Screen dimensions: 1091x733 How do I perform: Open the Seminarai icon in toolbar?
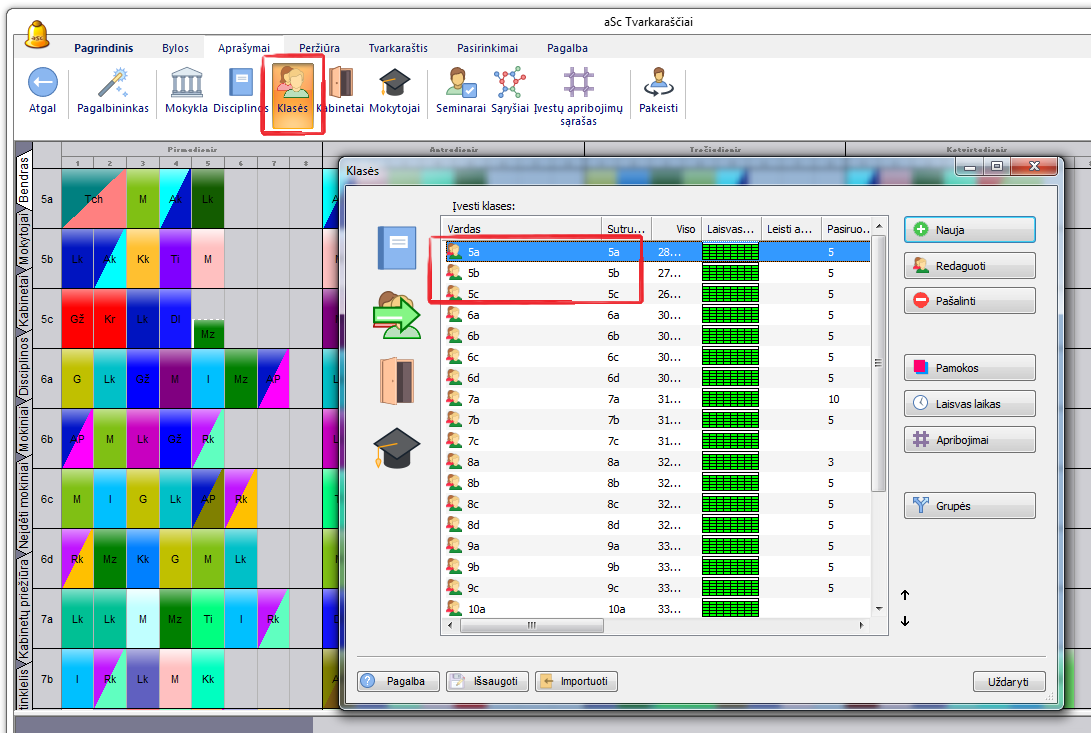coord(461,84)
